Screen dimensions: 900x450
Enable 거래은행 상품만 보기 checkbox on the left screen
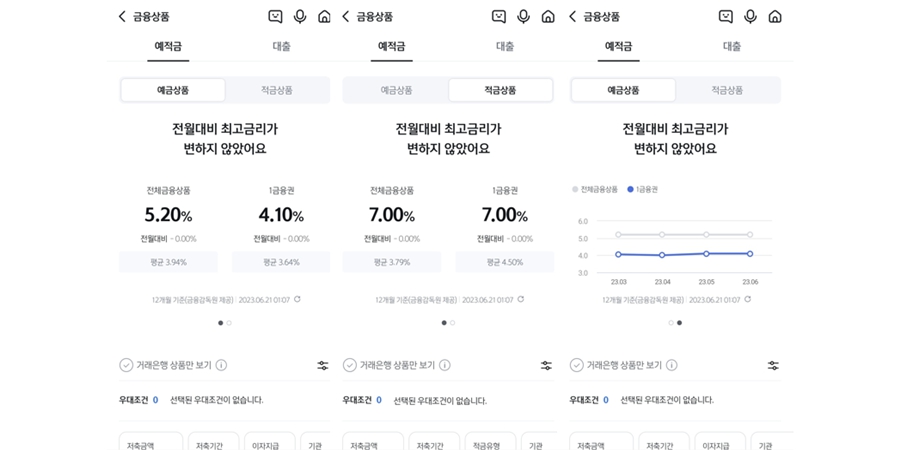point(126,366)
